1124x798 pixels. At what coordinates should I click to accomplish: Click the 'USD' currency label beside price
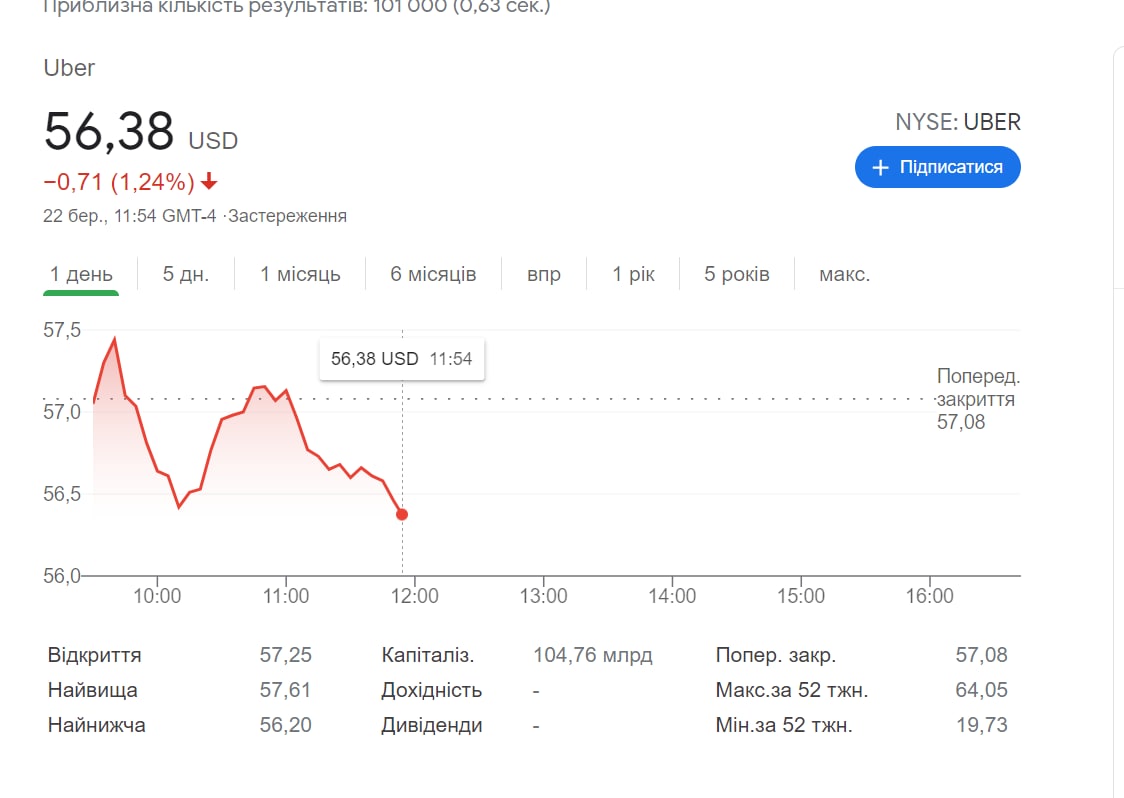click(x=213, y=141)
